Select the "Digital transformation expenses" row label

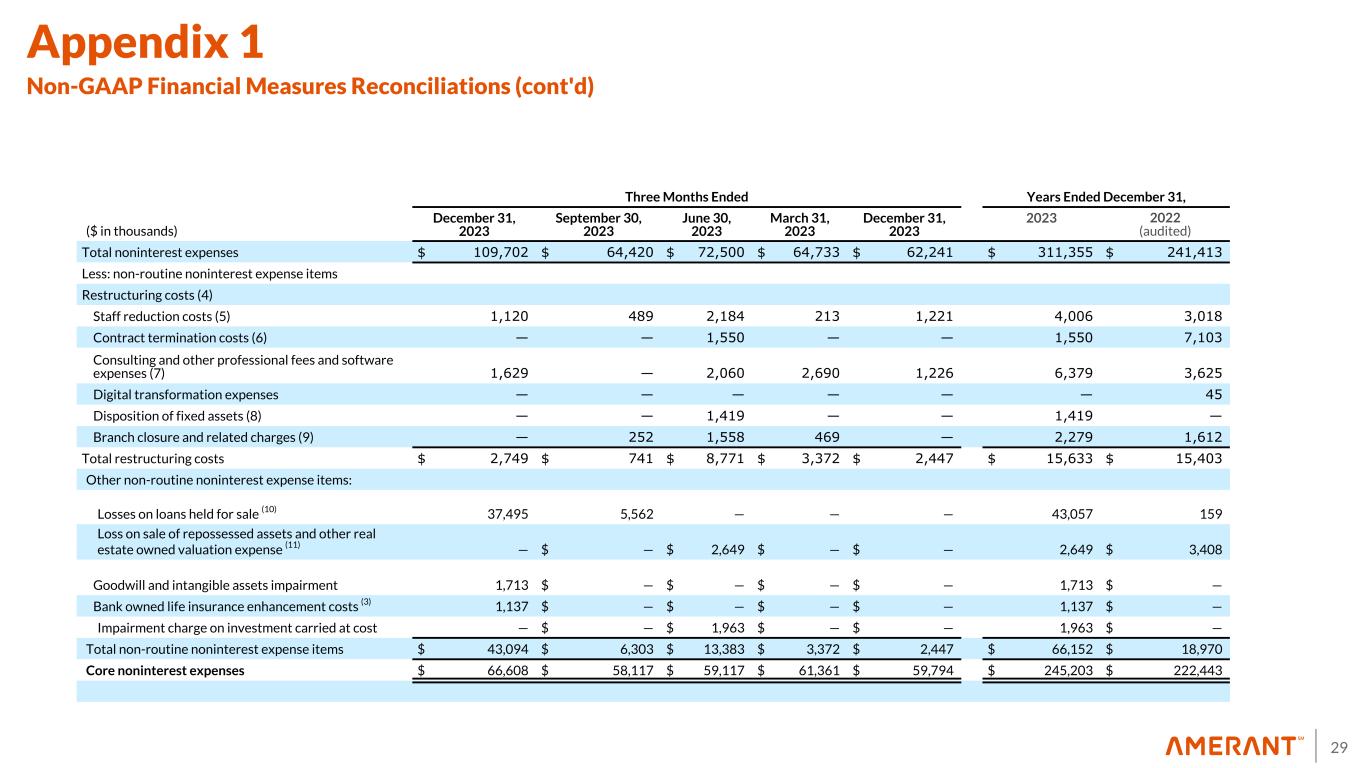pyautogui.click(x=185, y=395)
